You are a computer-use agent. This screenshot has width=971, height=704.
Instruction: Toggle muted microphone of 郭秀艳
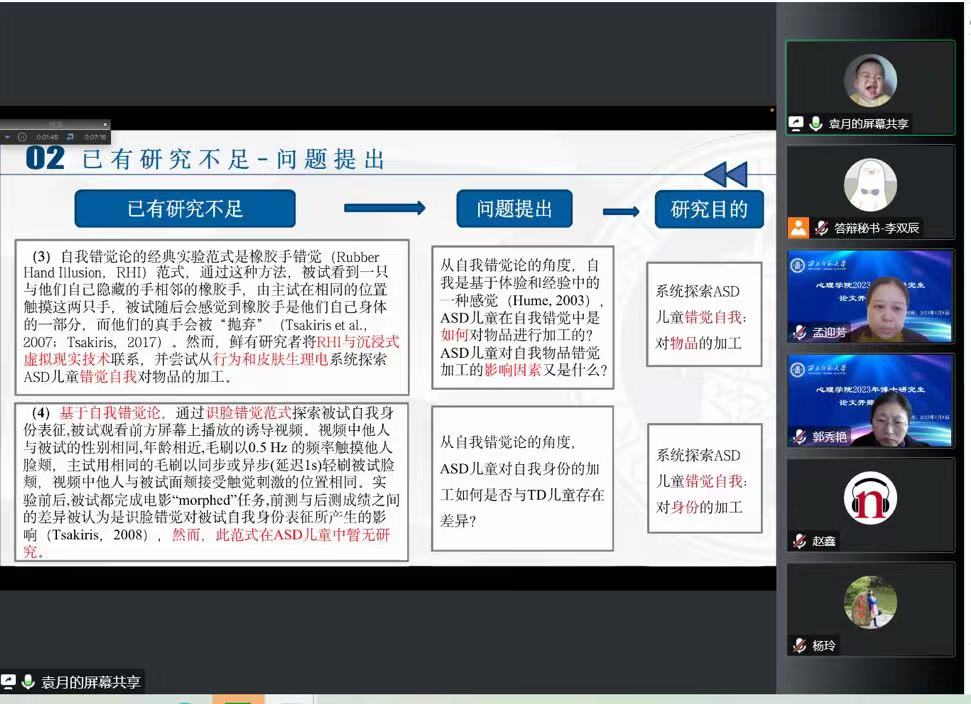coord(799,436)
